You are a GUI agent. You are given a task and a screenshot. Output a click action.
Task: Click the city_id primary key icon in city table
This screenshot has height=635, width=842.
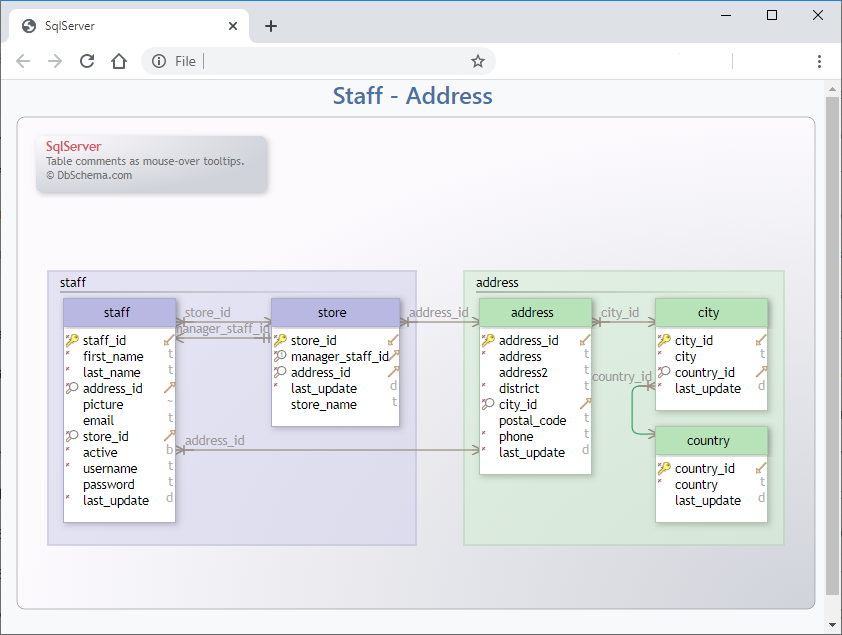(x=664, y=340)
